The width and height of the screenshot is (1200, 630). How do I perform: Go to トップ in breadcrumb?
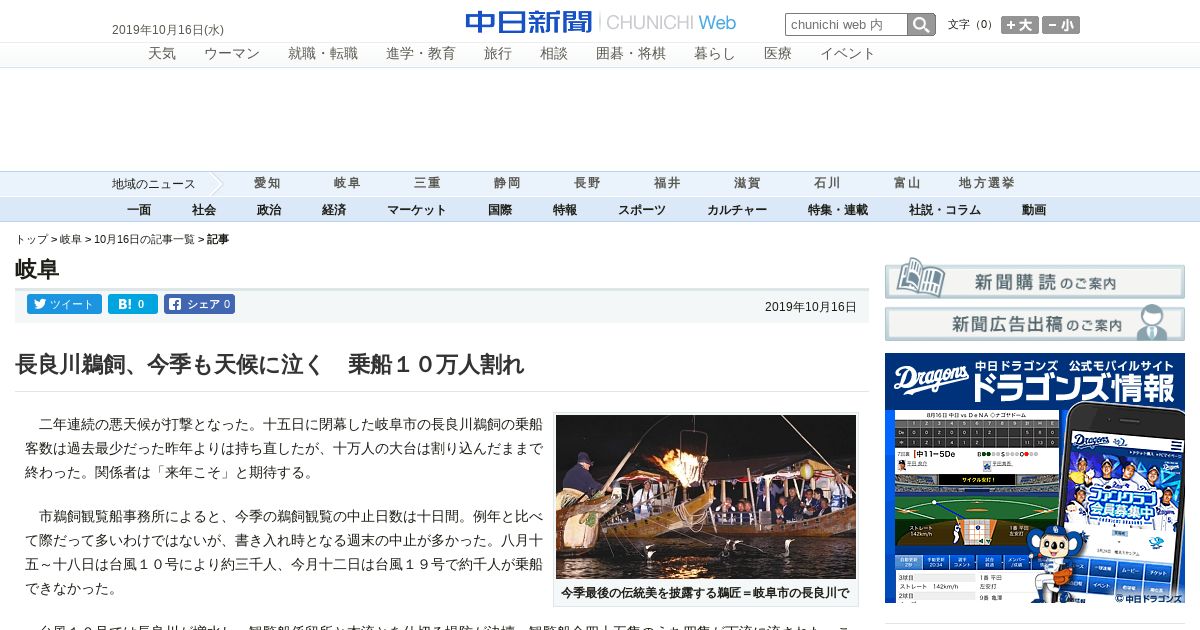tap(31, 240)
